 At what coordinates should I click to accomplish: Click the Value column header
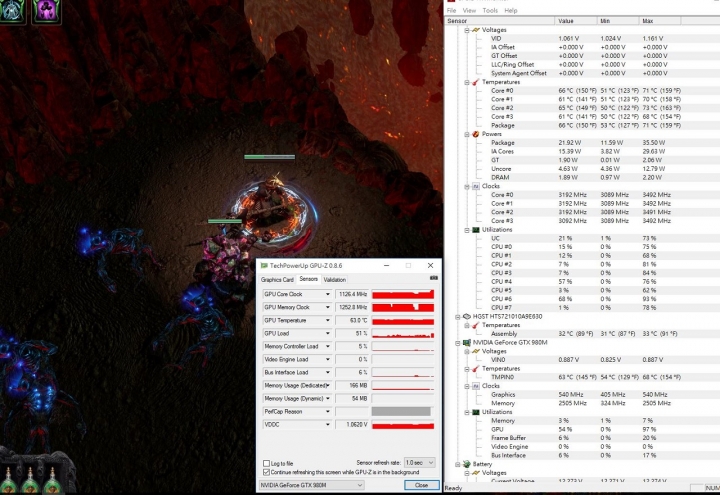click(x=576, y=21)
